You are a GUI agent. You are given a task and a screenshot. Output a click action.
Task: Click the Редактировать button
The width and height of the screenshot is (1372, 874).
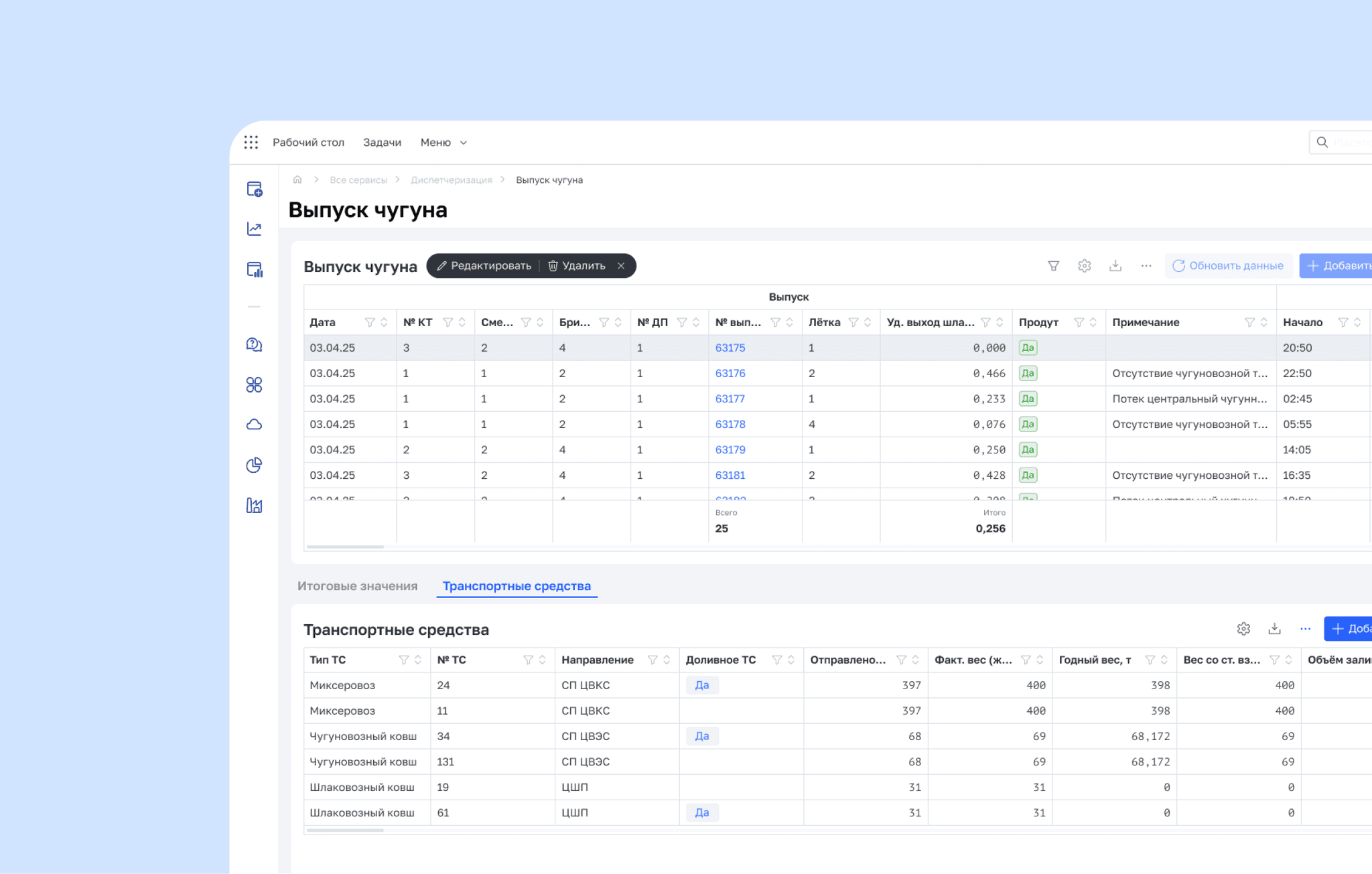[x=484, y=266]
